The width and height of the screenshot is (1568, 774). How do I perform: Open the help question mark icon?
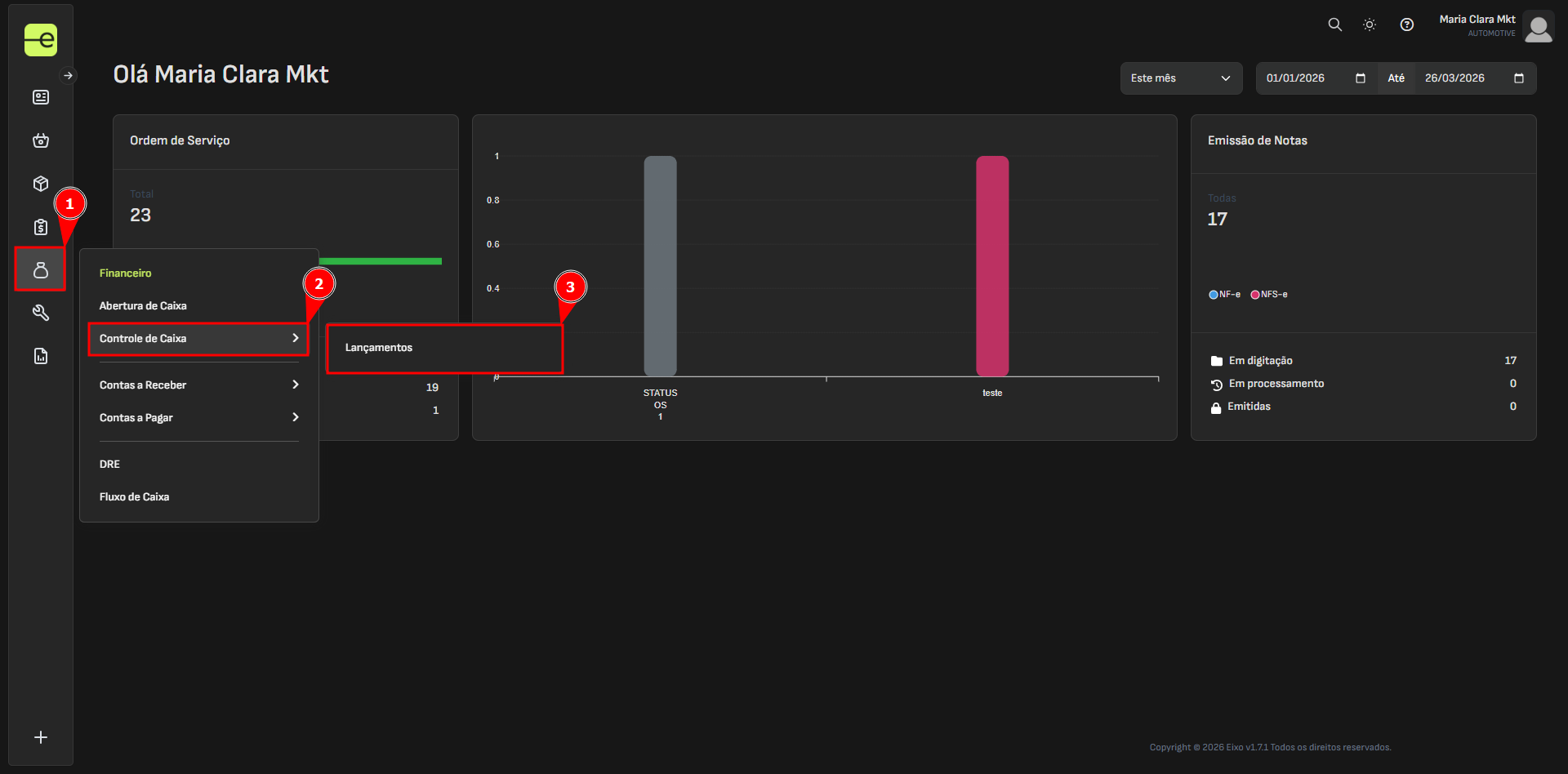(1406, 24)
